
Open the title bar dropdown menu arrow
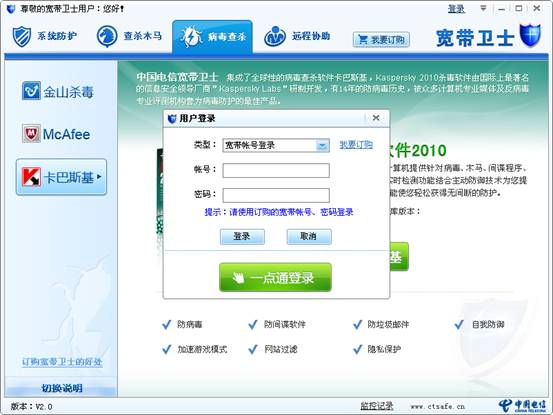[483, 8]
